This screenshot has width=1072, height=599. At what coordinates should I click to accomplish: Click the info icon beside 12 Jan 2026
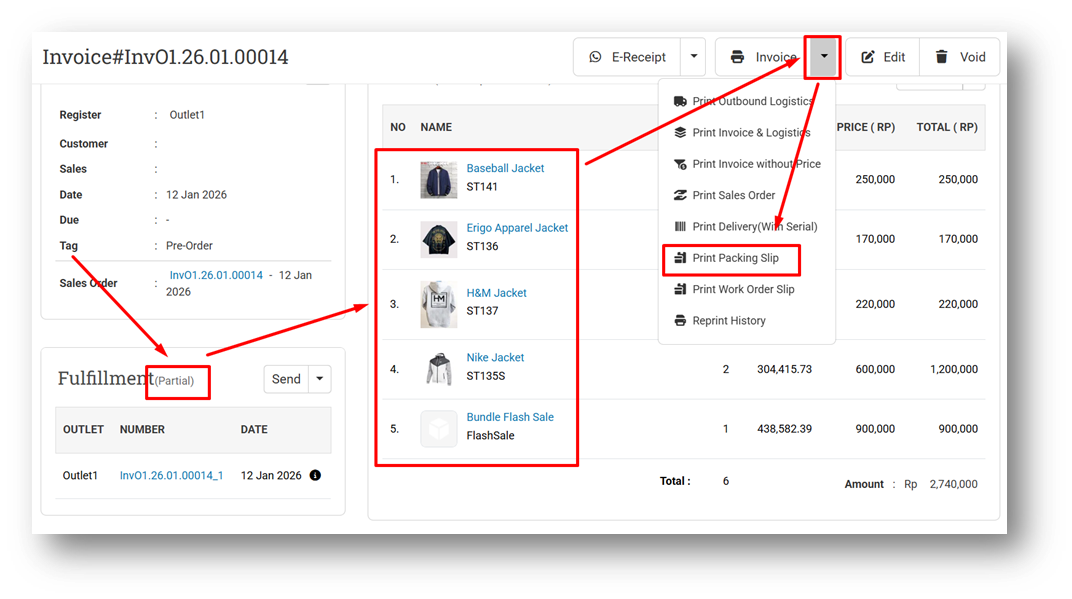(315, 475)
